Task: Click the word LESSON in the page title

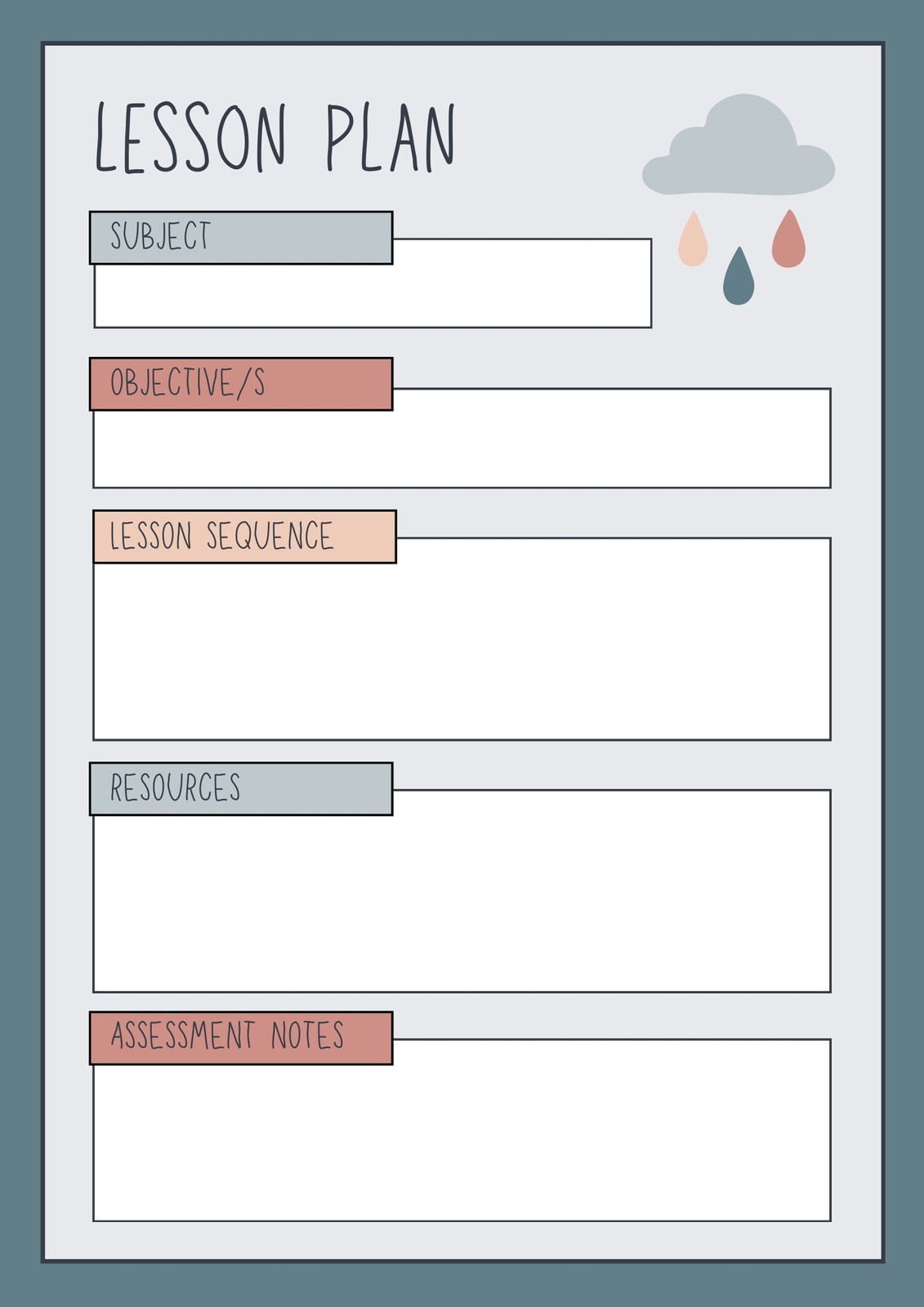Action: [192, 139]
